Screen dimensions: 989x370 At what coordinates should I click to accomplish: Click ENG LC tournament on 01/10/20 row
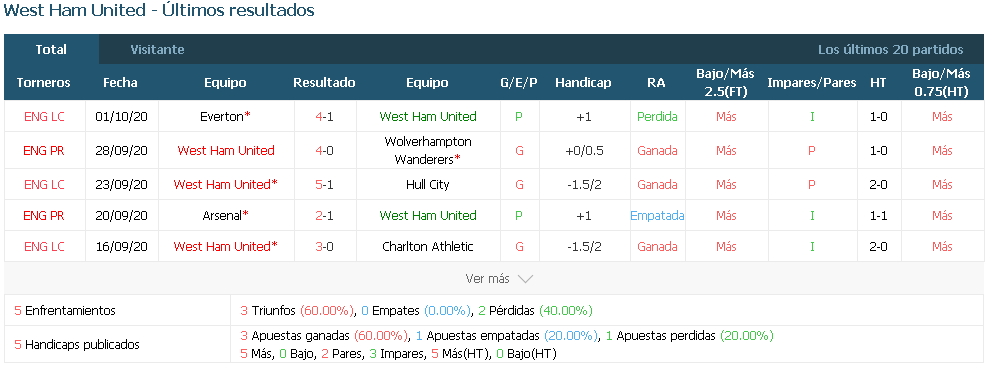tap(44, 117)
